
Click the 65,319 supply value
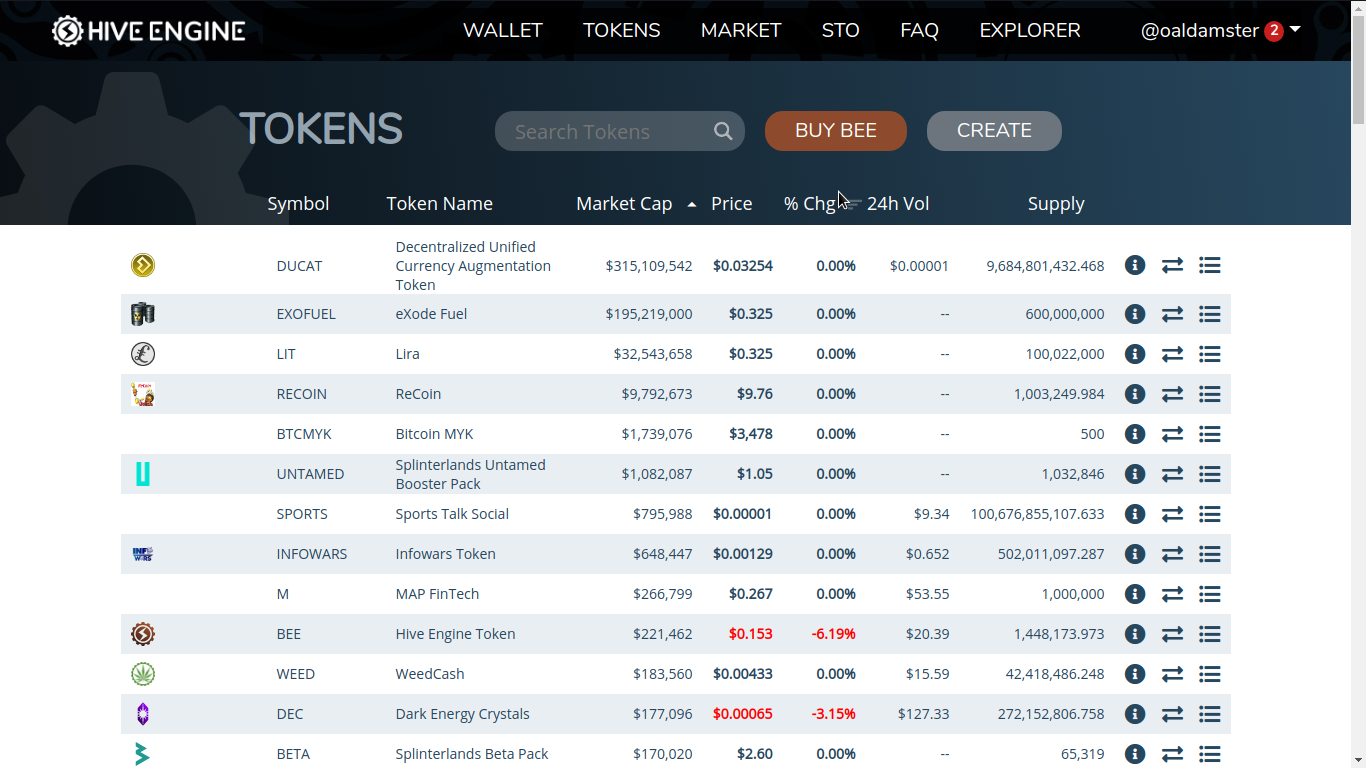pyautogui.click(x=1083, y=754)
